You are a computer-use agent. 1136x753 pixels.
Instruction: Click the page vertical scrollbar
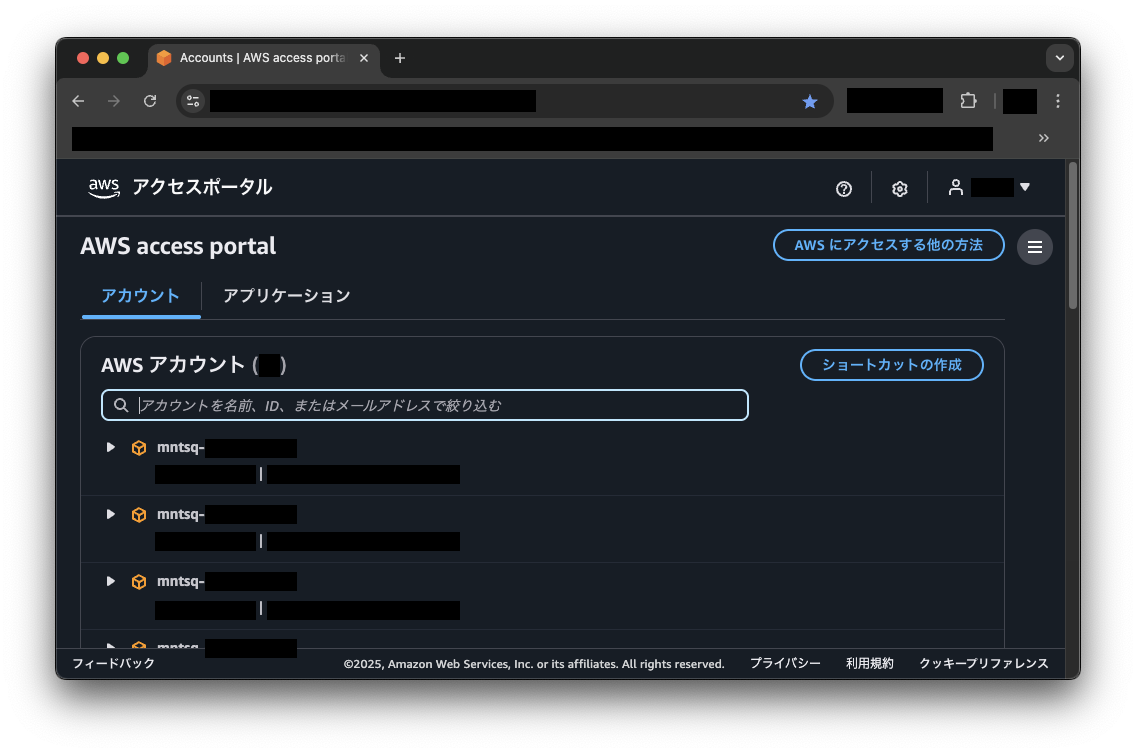pyautogui.click(x=1073, y=236)
